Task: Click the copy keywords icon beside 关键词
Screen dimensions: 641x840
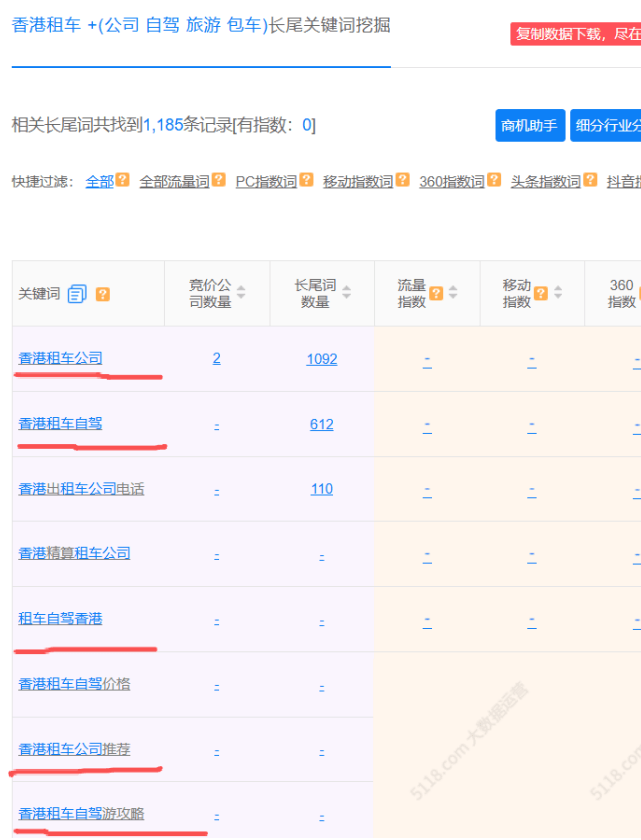Action: click(x=77, y=294)
